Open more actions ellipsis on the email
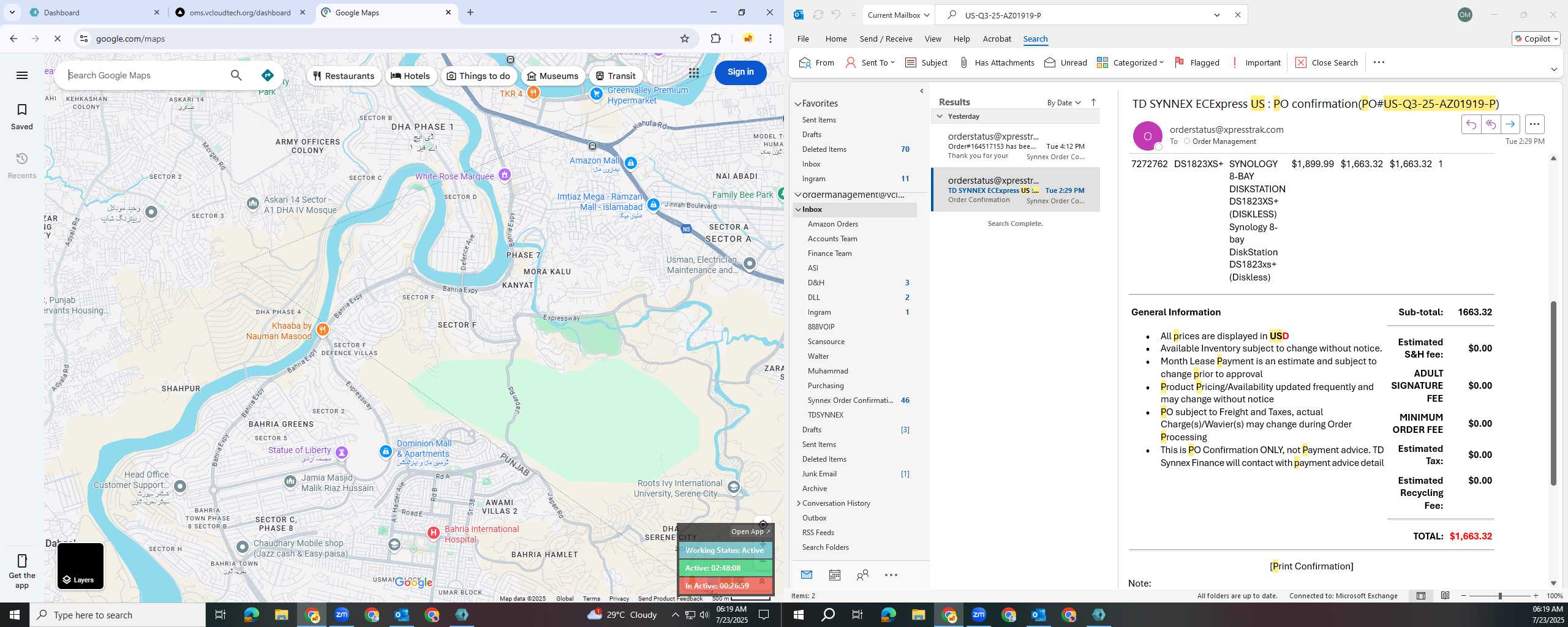Screen dimensions: 1568x627 tap(1534, 124)
